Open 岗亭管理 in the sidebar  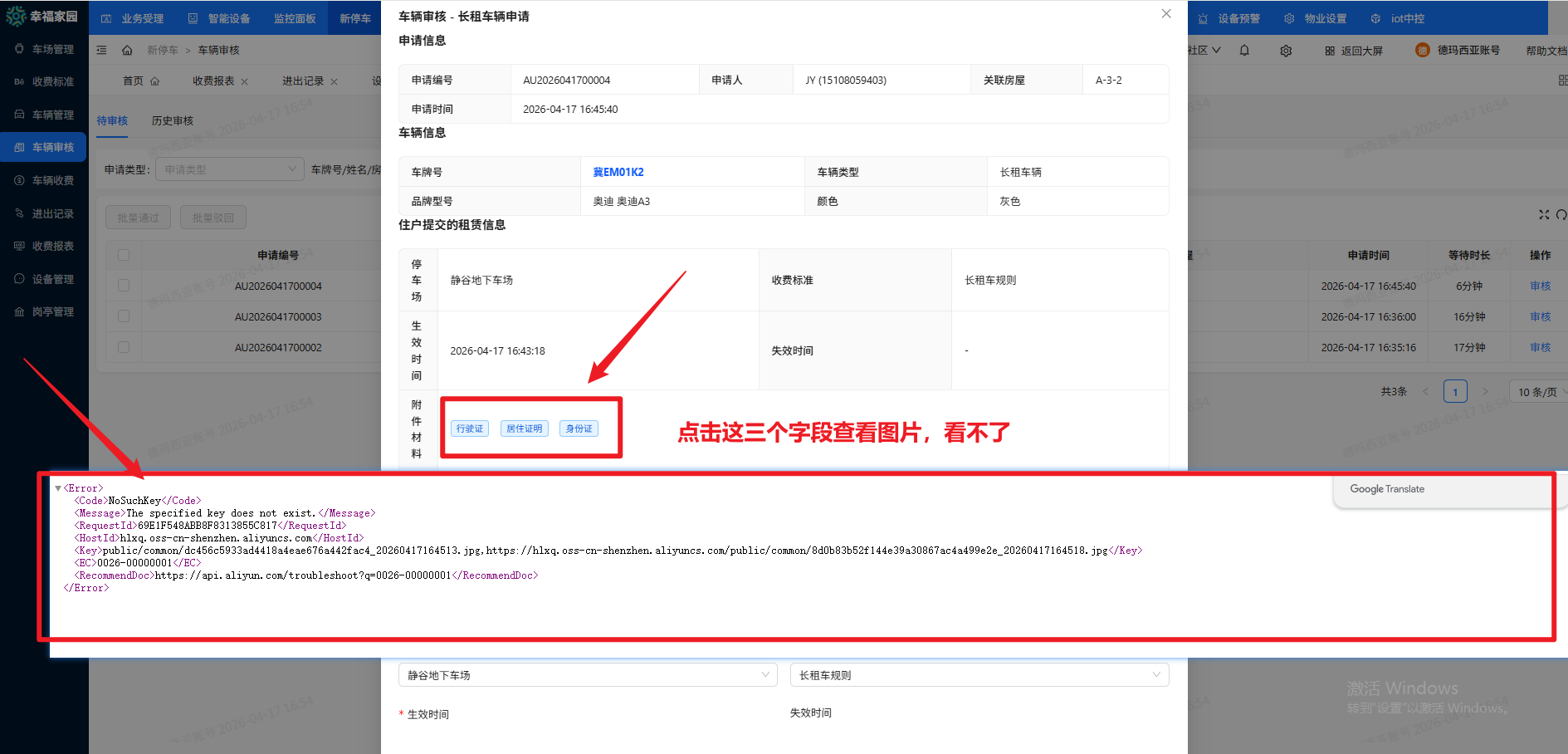[51, 311]
